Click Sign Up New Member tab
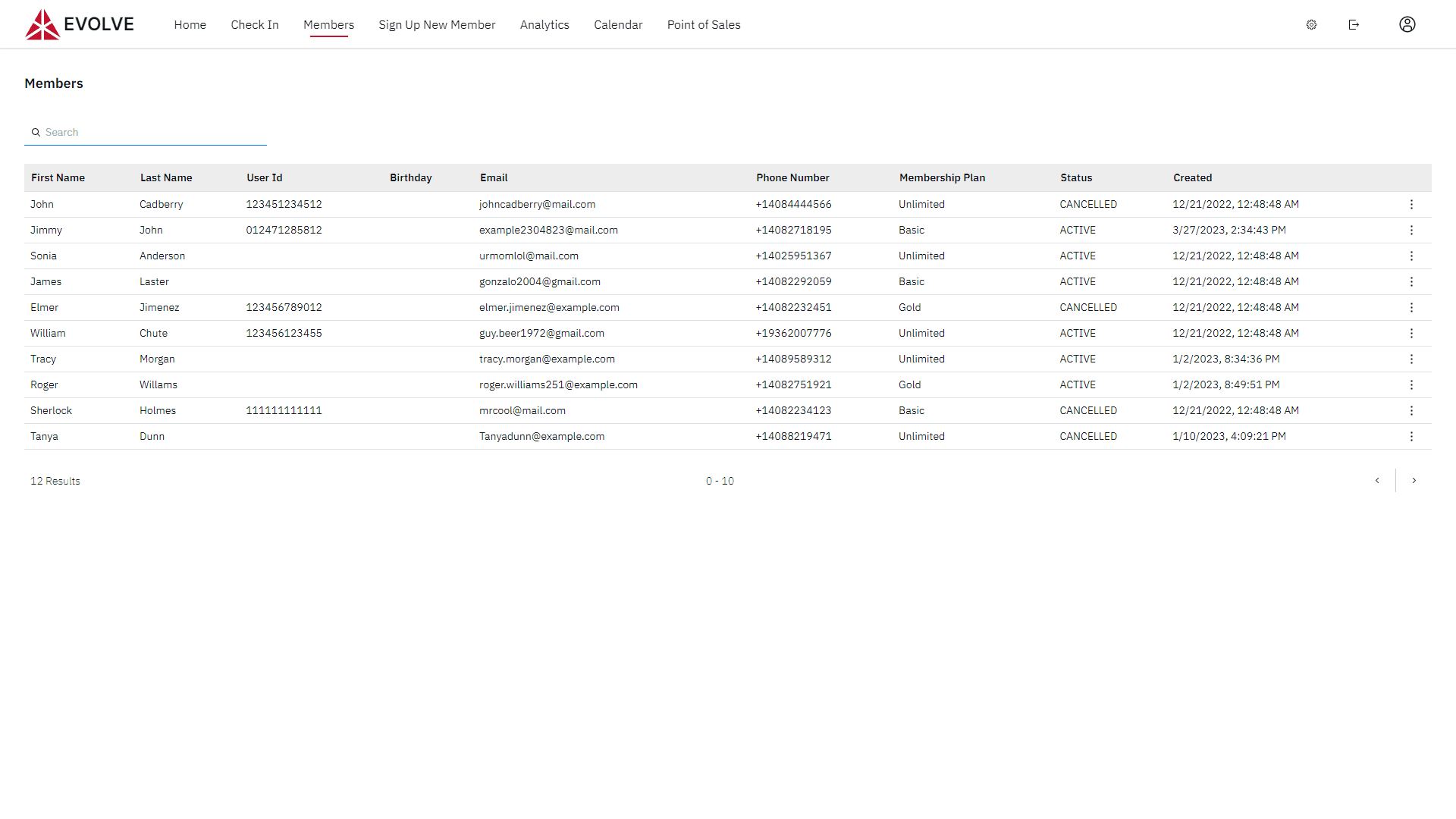 tap(437, 24)
